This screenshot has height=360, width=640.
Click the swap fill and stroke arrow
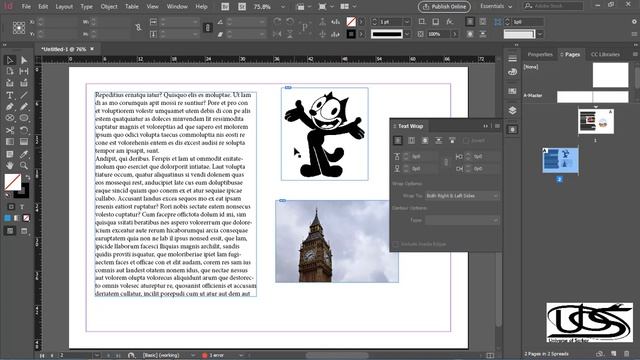27,178
